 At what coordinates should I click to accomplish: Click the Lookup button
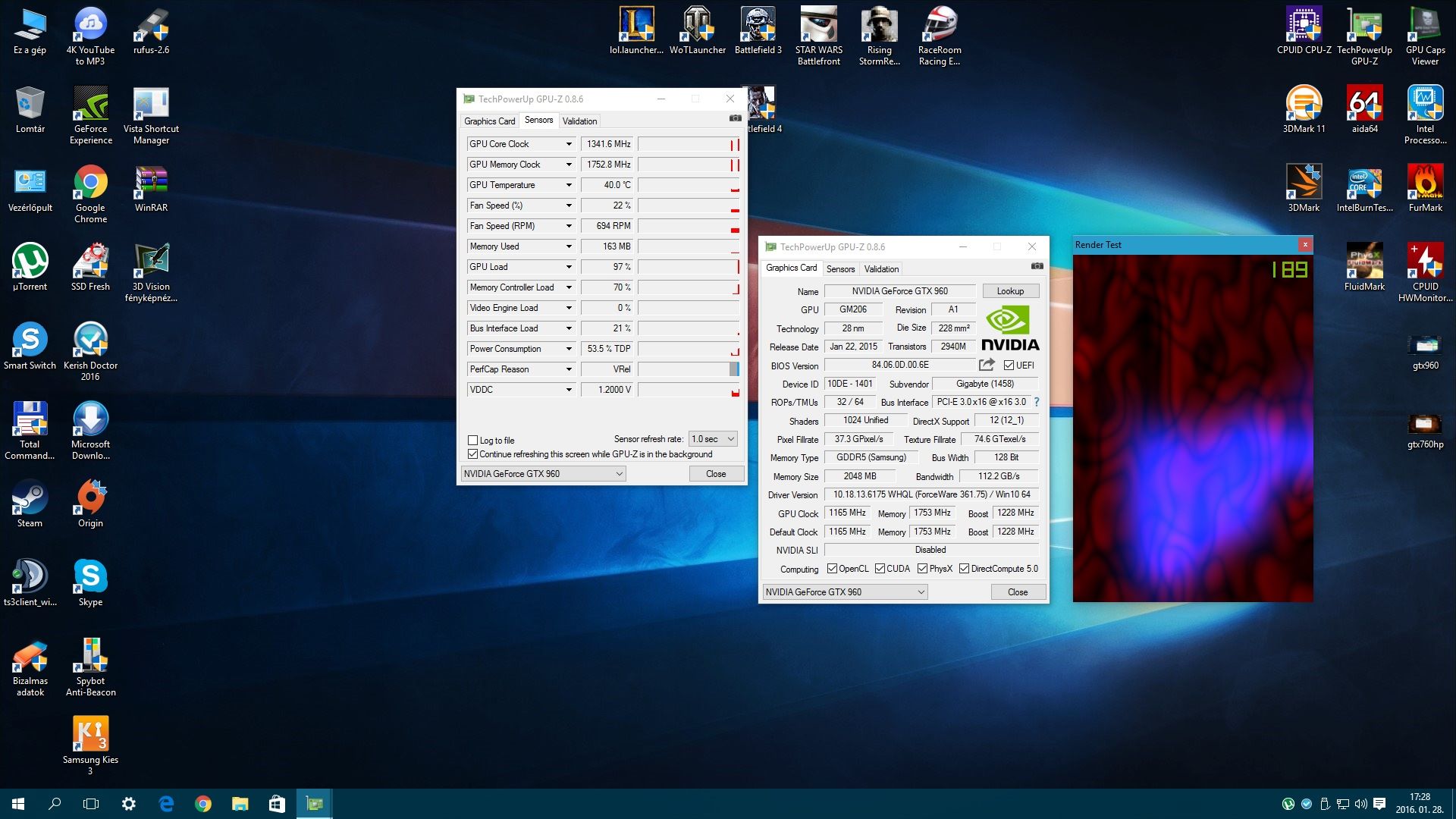point(1010,291)
